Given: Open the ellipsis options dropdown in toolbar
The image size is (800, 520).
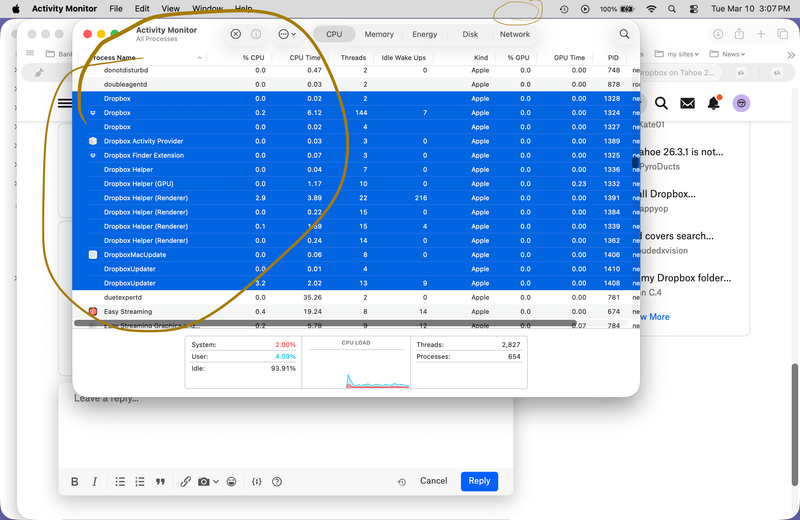Looking at the screenshot, I should click(287, 34).
